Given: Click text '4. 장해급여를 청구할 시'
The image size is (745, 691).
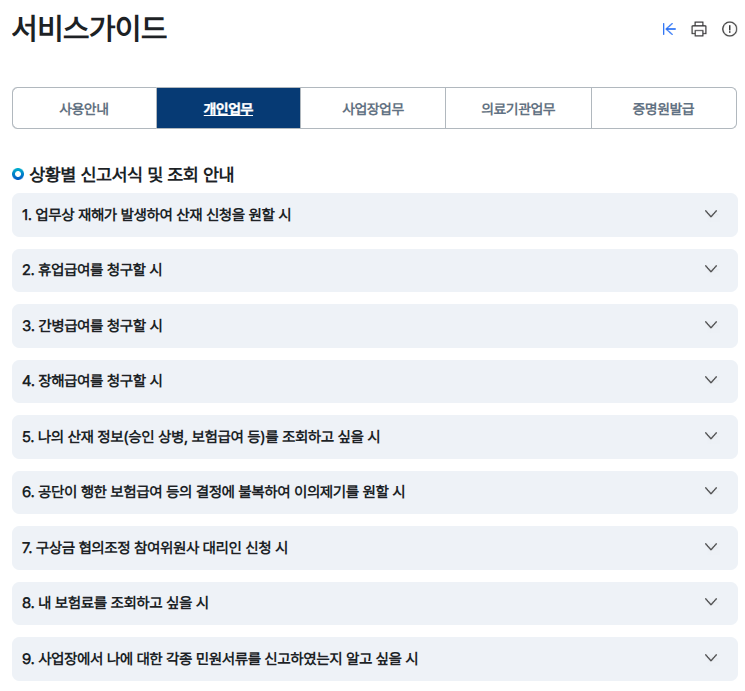Looking at the screenshot, I should coord(92,381).
